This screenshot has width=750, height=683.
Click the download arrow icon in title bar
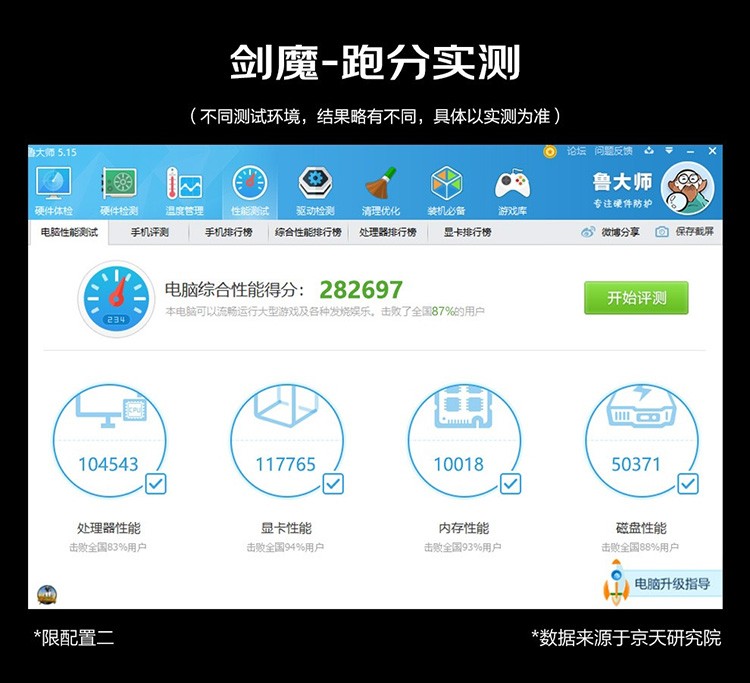coord(649,151)
